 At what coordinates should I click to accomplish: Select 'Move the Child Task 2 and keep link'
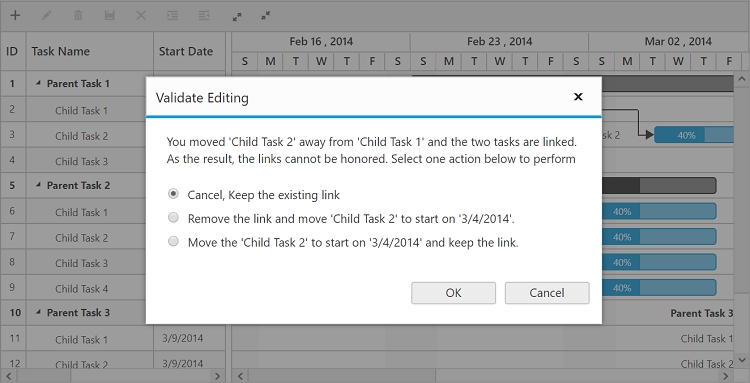click(173, 241)
